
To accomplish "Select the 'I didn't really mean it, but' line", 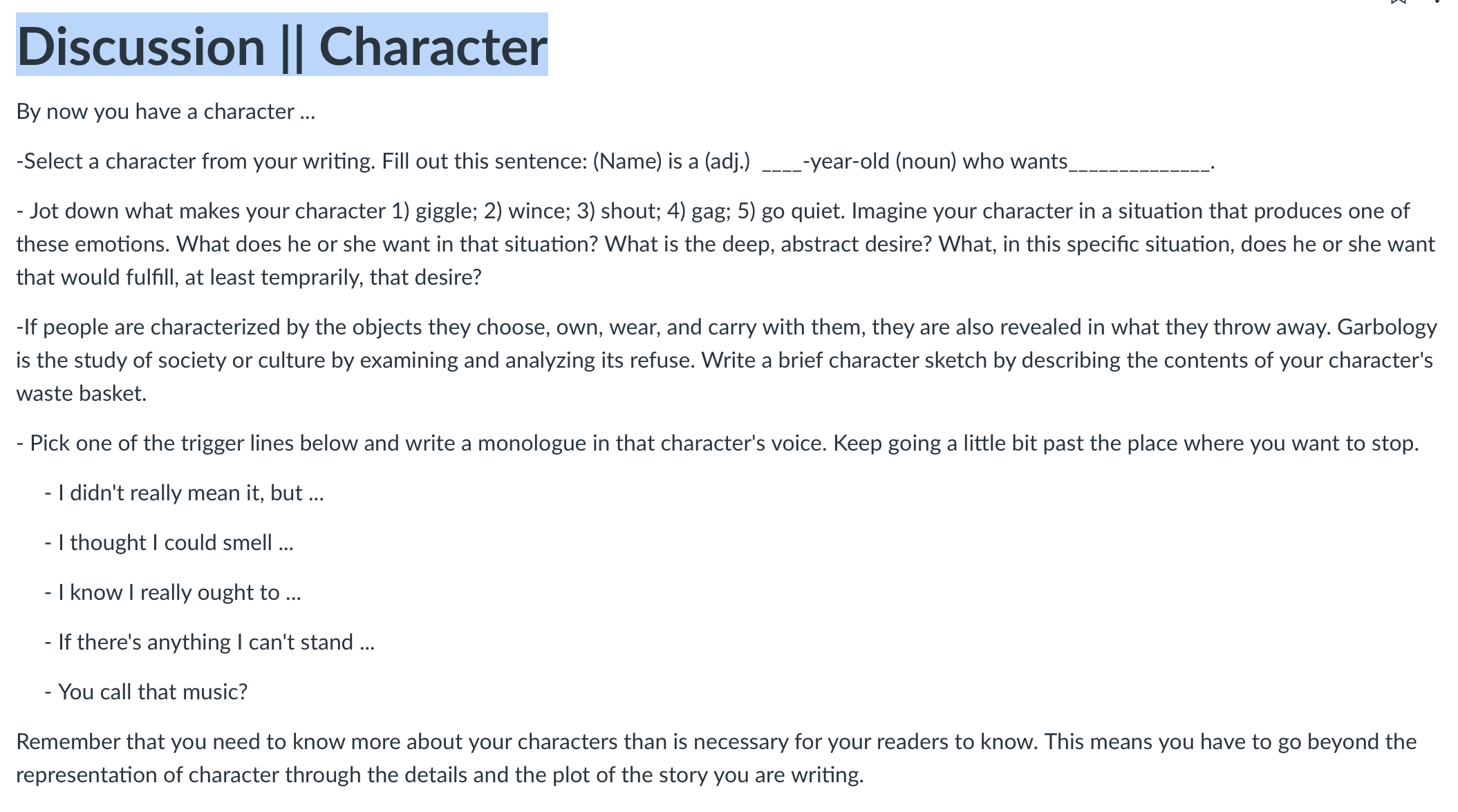I will click(184, 493).
